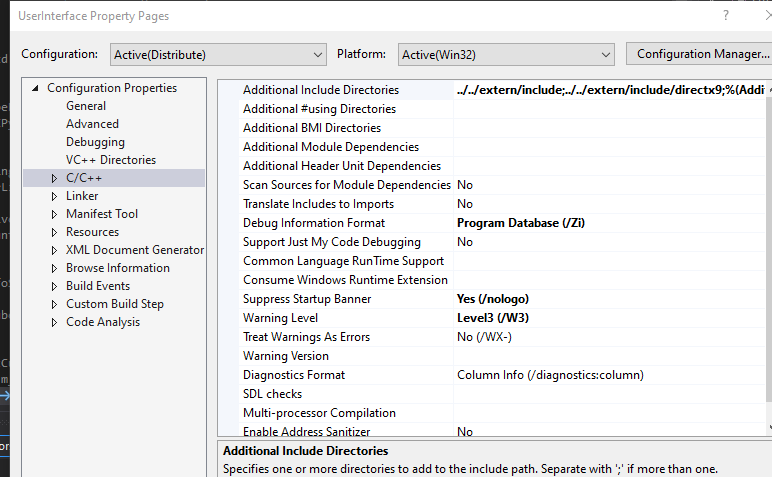Select the Resources tree item label
The width and height of the screenshot is (772, 477).
click(93, 232)
